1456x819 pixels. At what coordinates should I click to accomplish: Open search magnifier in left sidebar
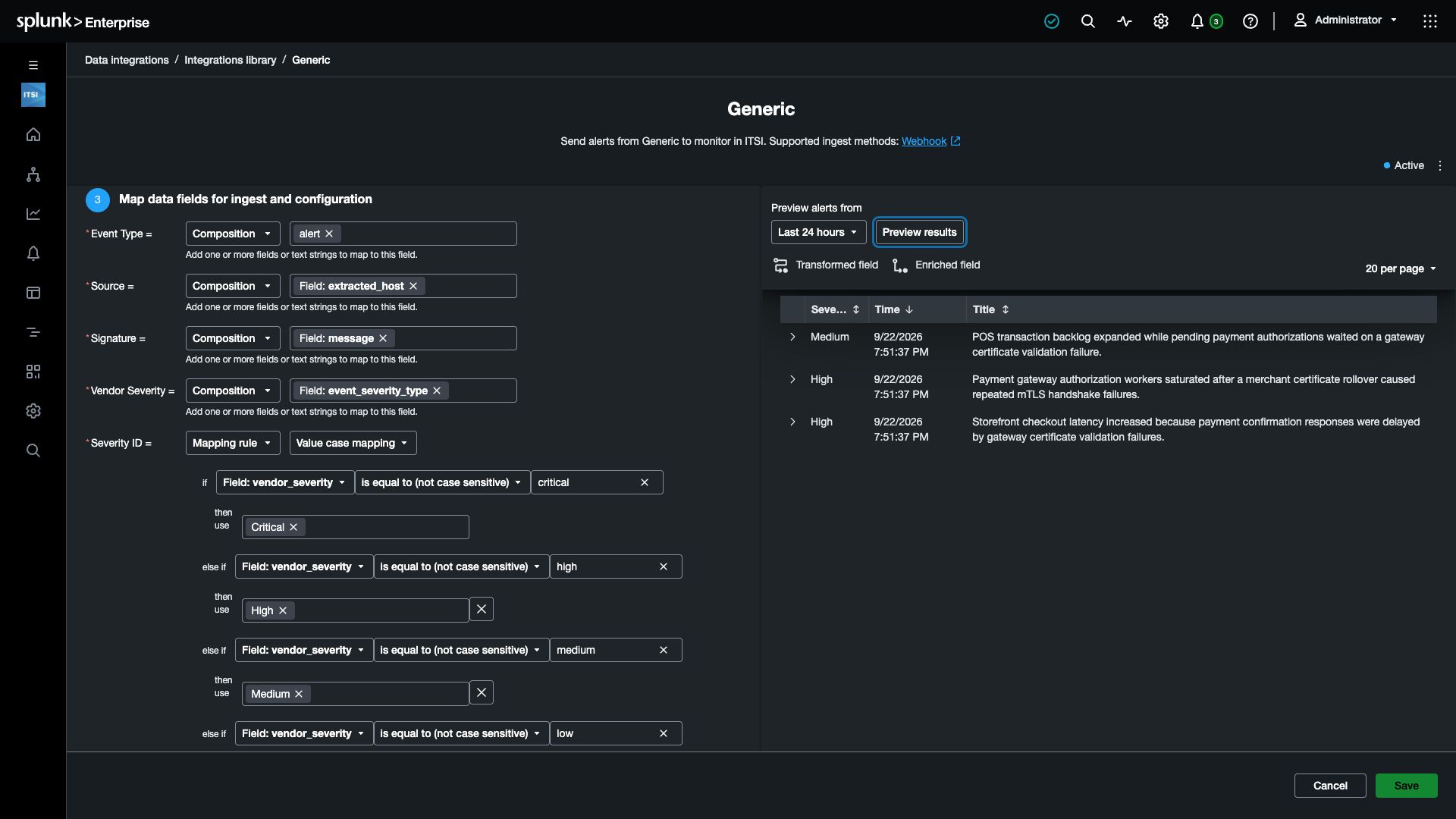[x=33, y=450]
